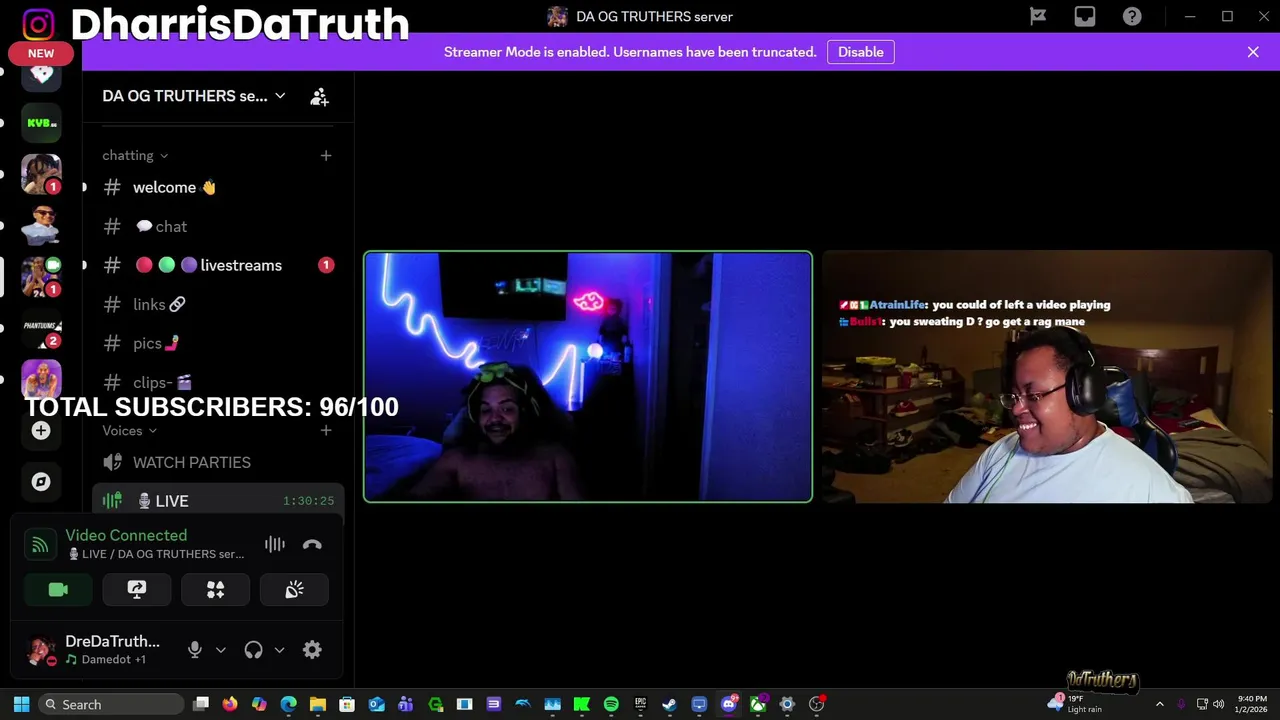The width and height of the screenshot is (1280, 720).
Task: Open Outlook from the taskbar
Action: point(376,704)
